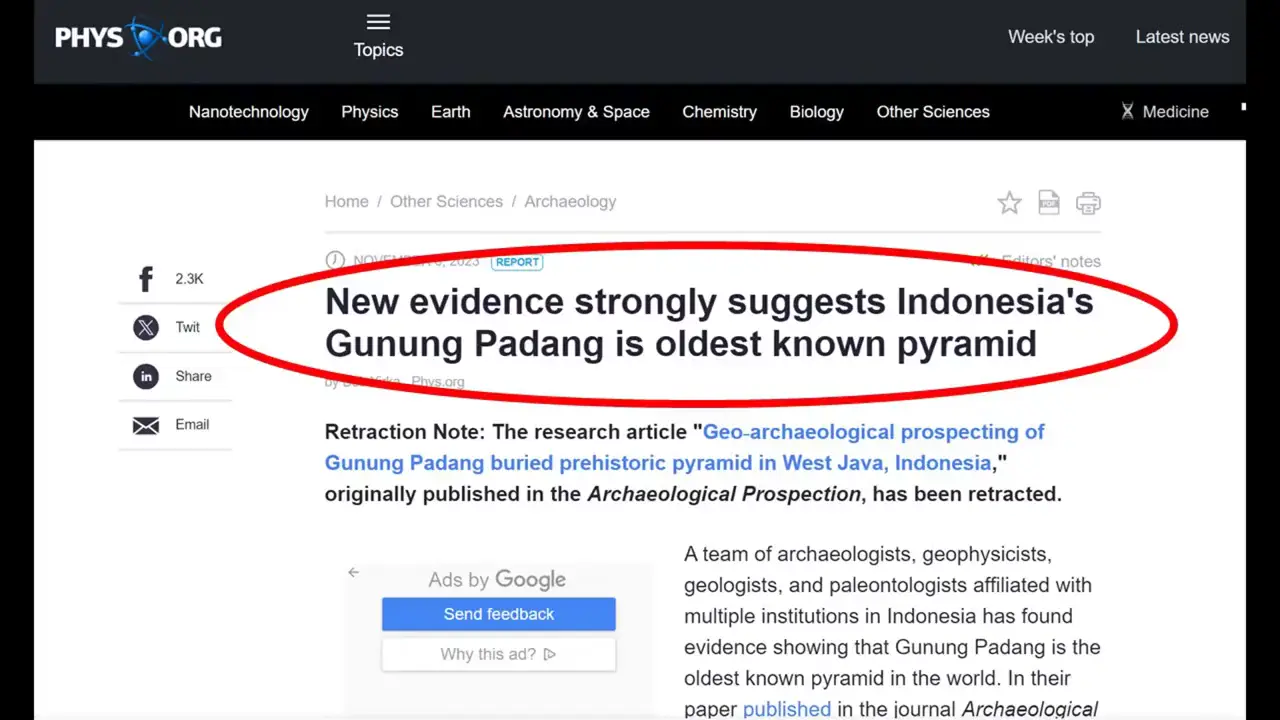This screenshot has height=720, width=1280.
Task: Open the Topics hamburger menu
Action: [378, 22]
